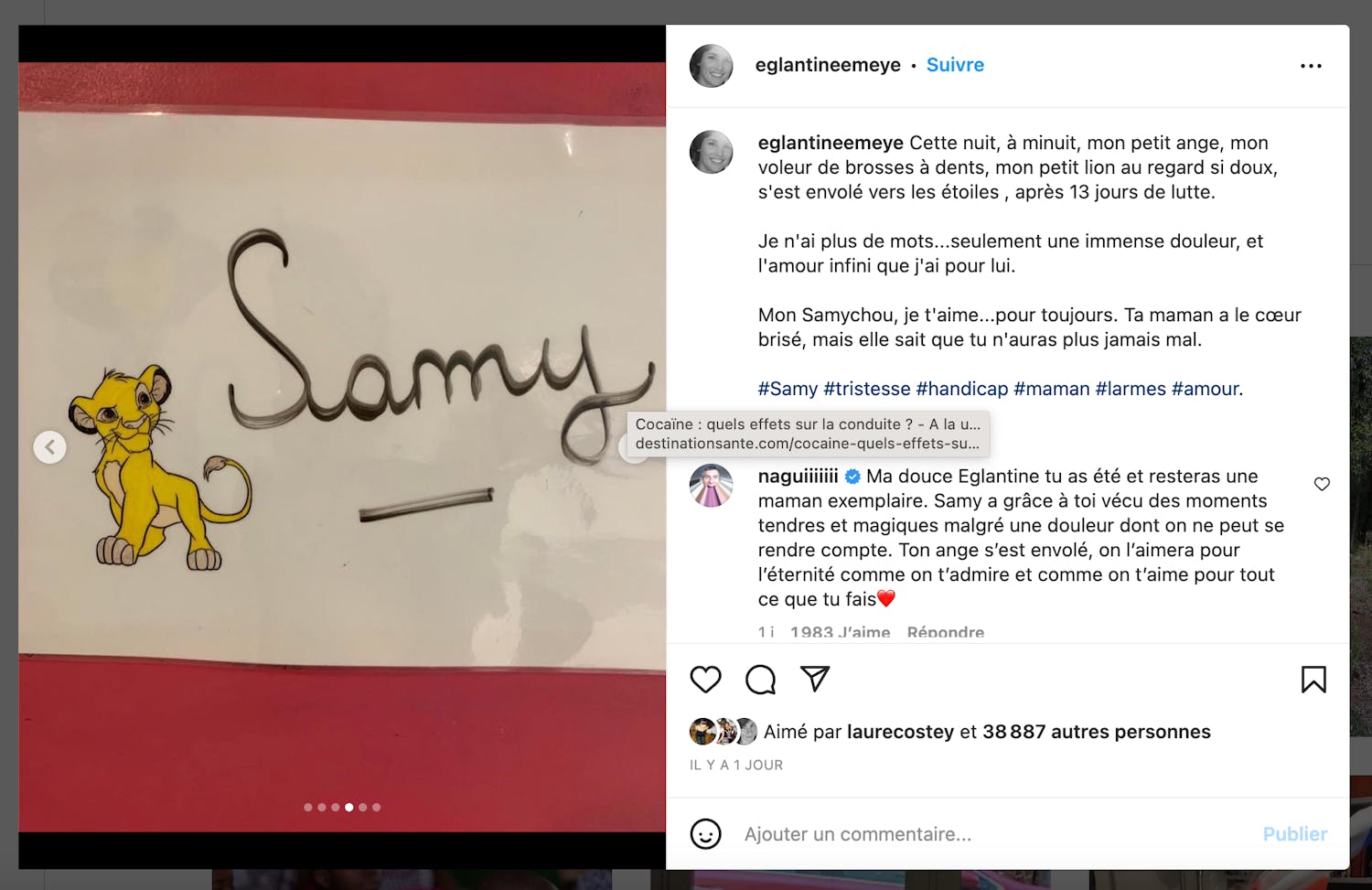This screenshot has height=890, width=1372.
Task: Go to previous photo in carousel
Action: click(50, 447)
